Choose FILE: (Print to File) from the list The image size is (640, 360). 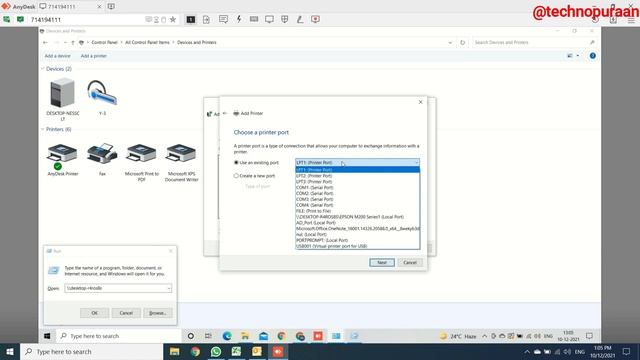coord(357,211)
